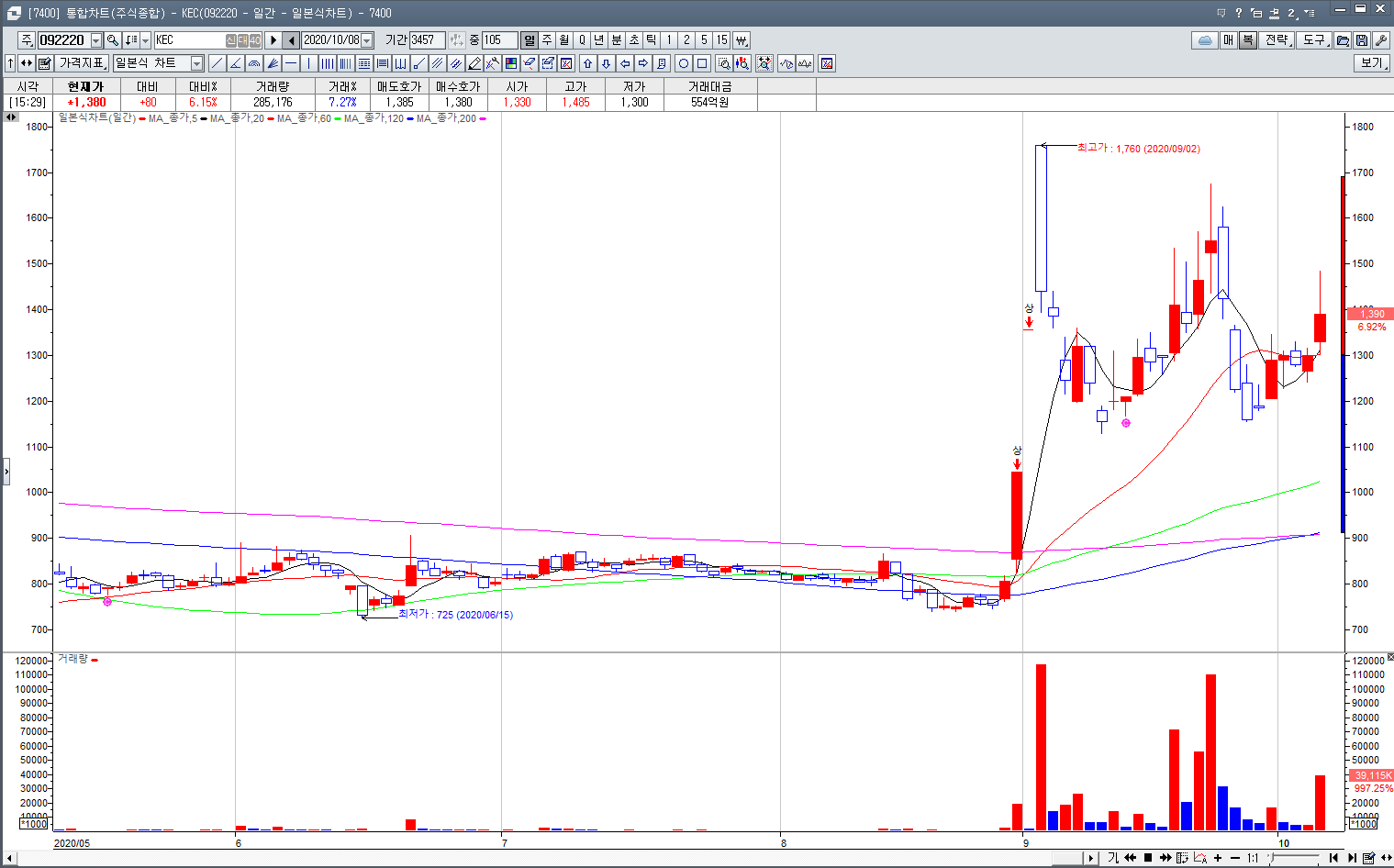Open the ₩ currency dropdown button
This screenshot has width=1394, height=868.
pos(742,40)
